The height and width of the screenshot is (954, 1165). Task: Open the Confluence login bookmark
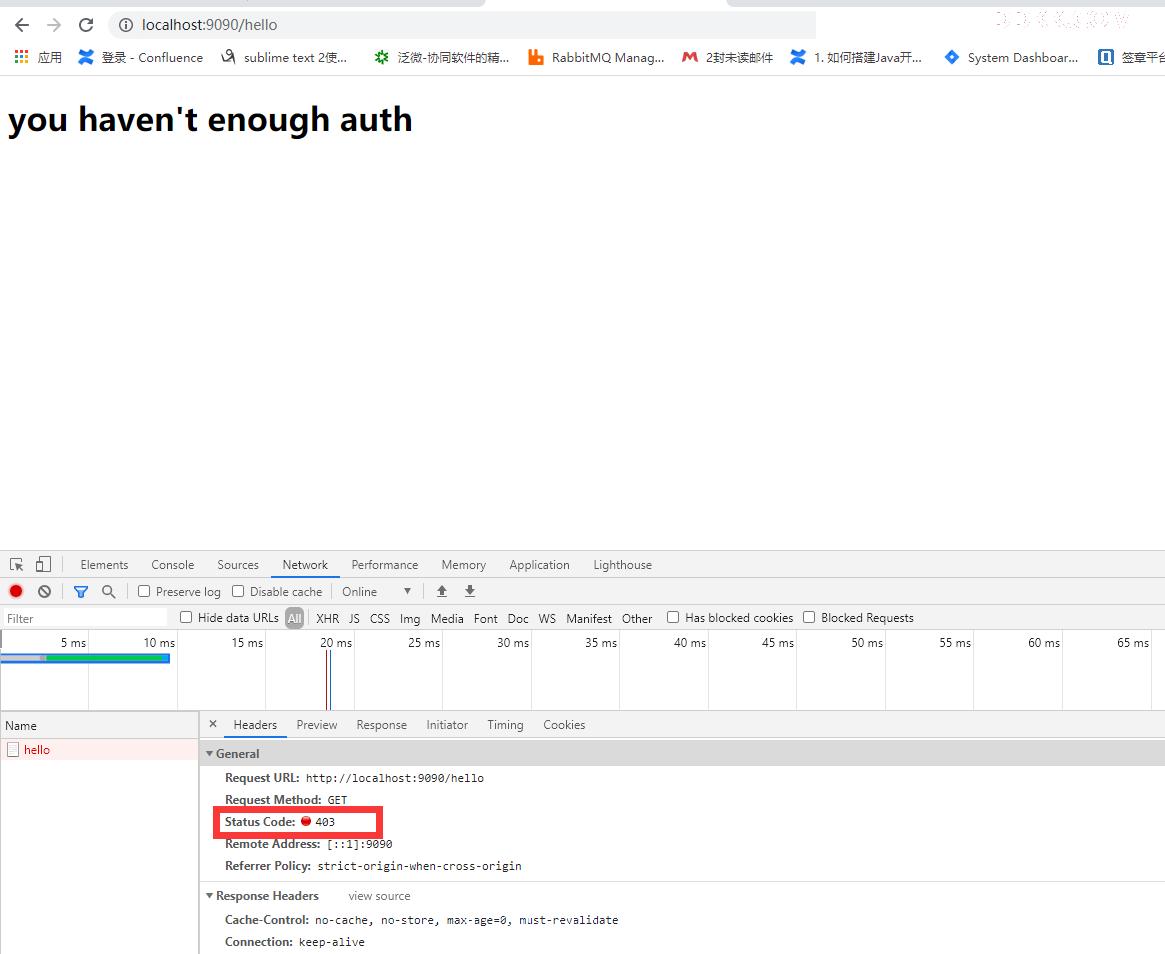tap(140, 57)
